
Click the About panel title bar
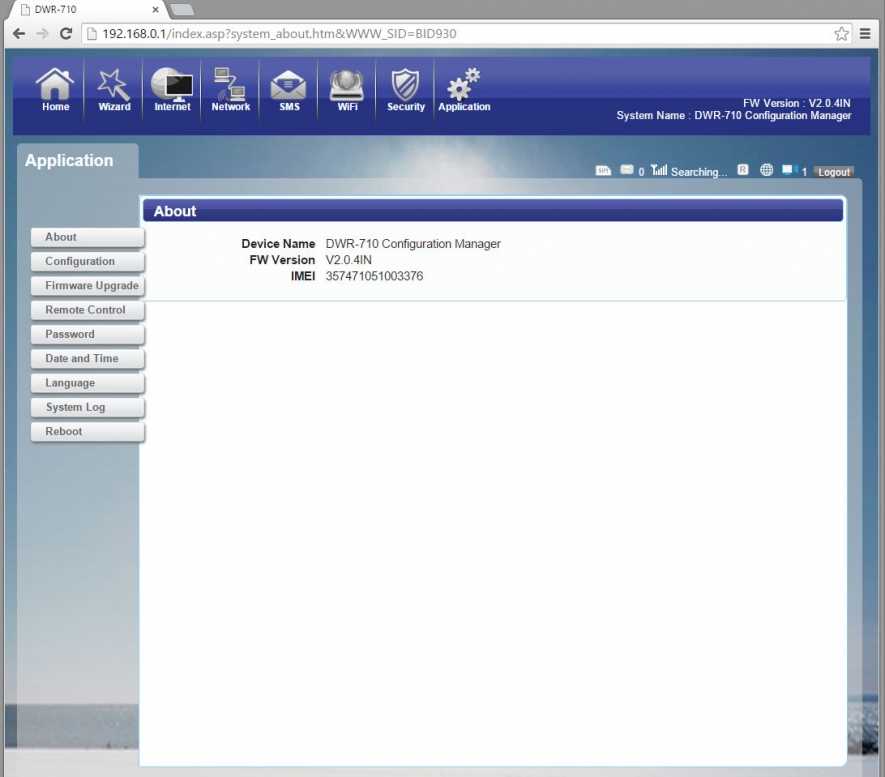coord(493,210)
